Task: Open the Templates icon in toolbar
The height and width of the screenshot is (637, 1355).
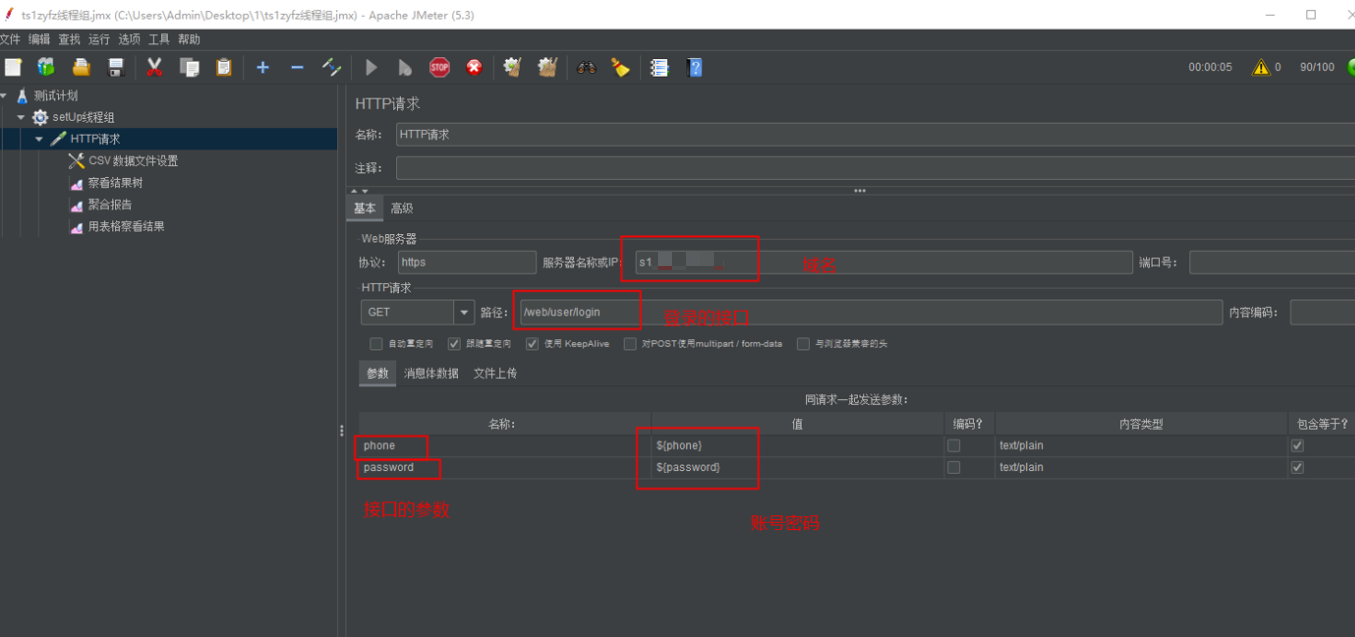Action: click(x=46, y=67)
